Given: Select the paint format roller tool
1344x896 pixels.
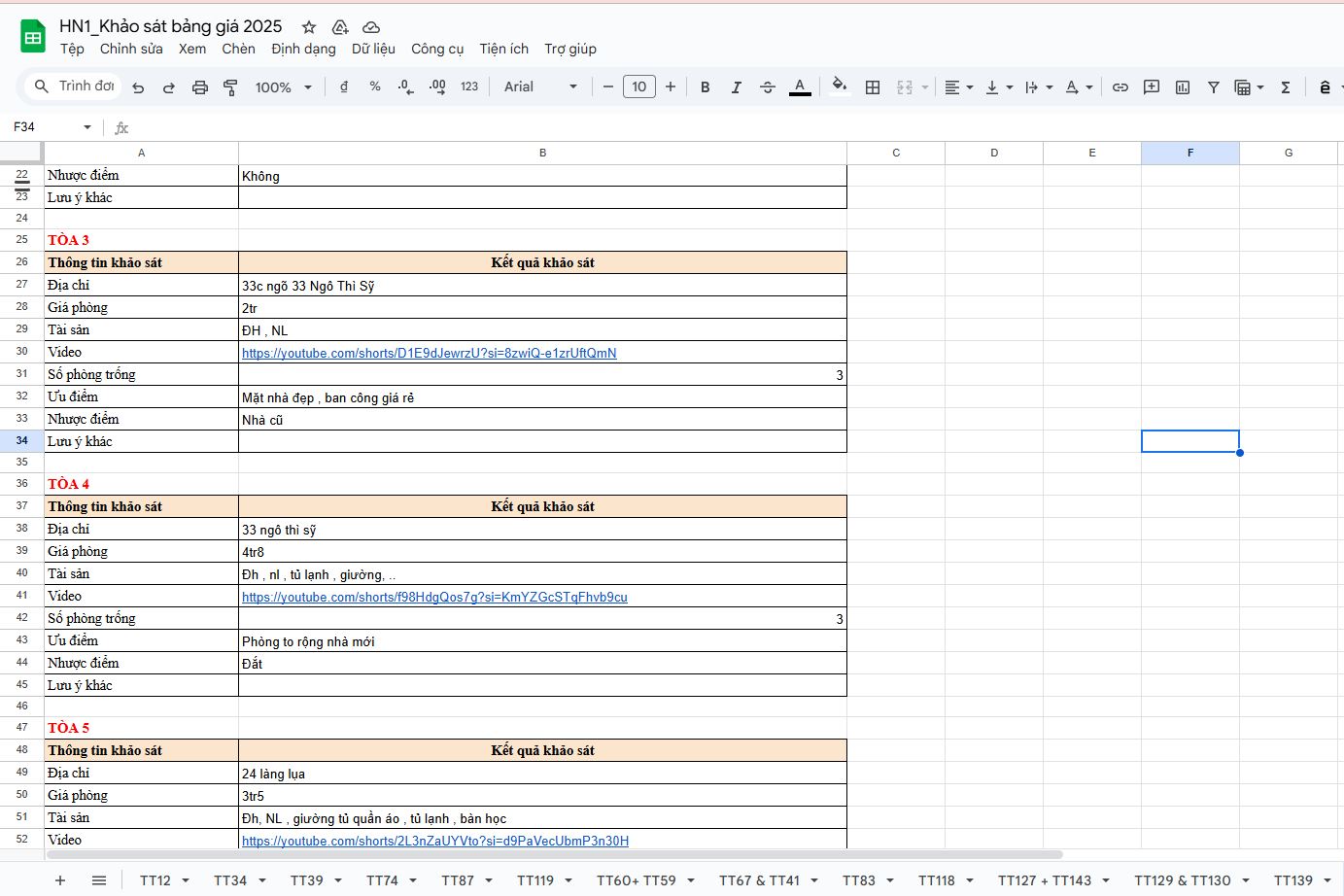Looking at the screenshot, I should [231, 87].
